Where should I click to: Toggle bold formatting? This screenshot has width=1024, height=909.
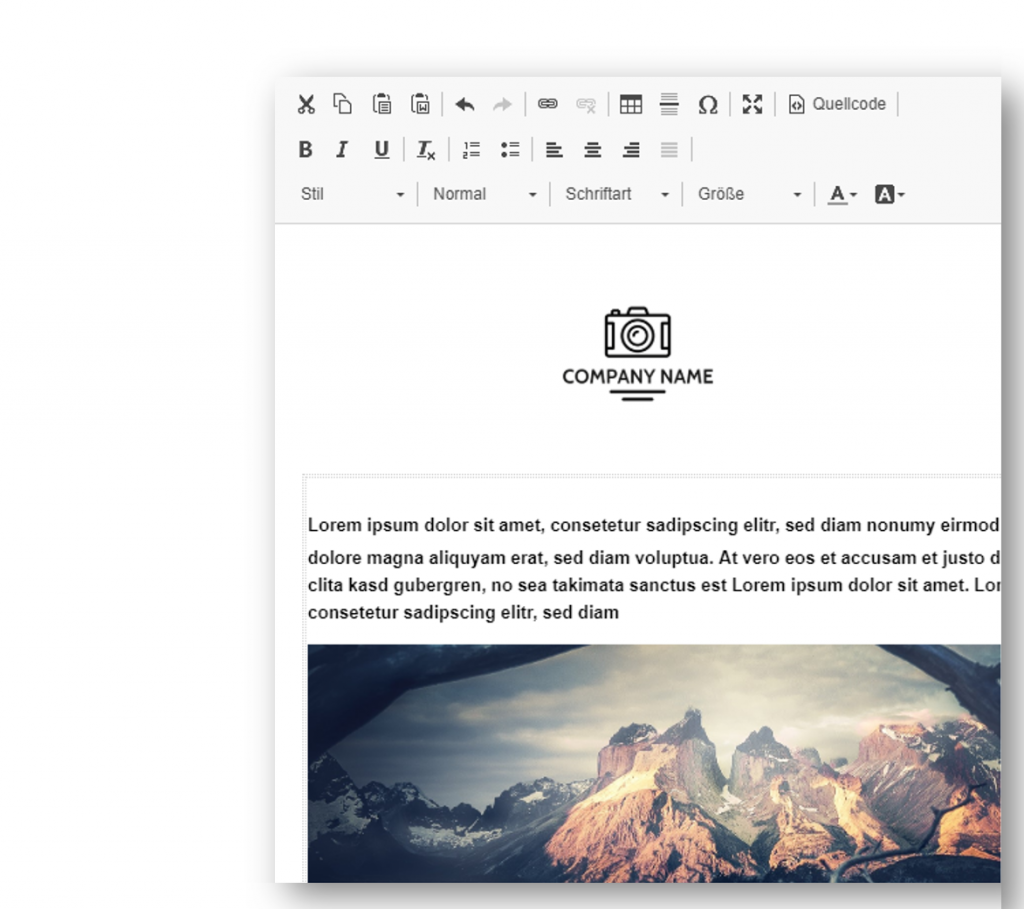tap(305, 150)
